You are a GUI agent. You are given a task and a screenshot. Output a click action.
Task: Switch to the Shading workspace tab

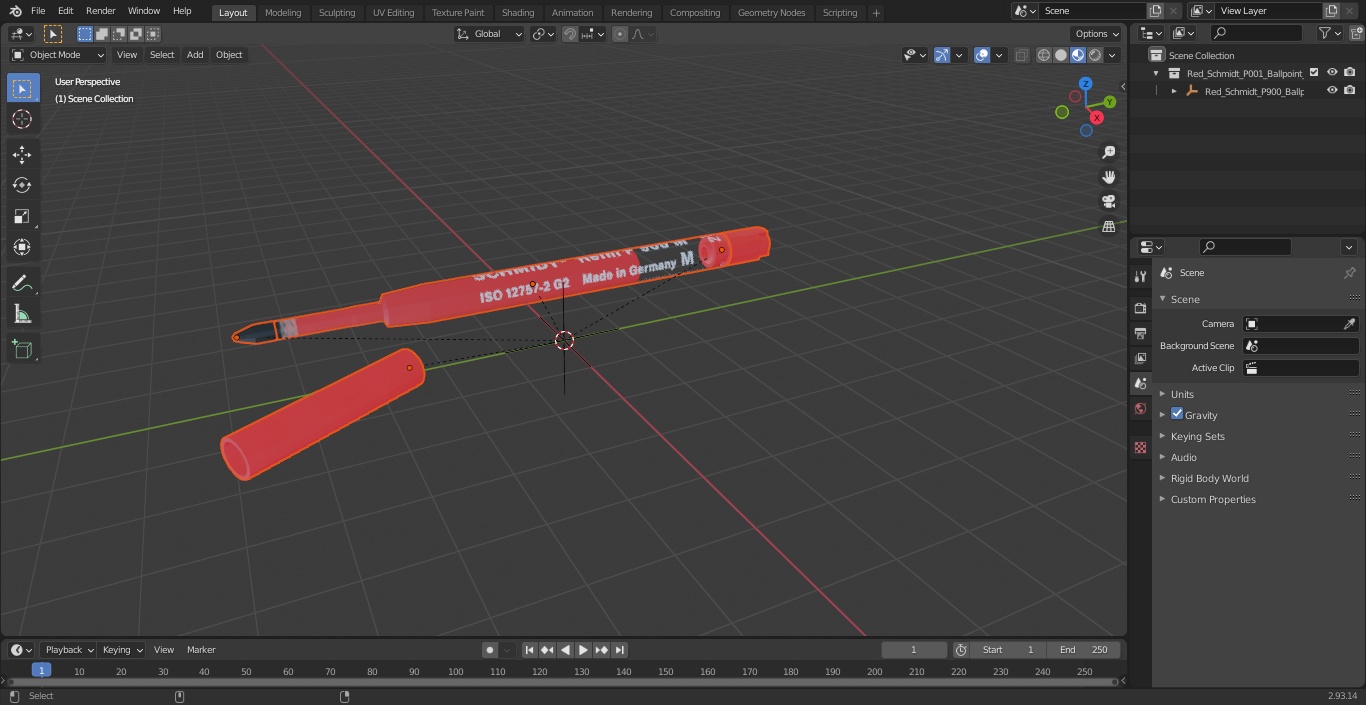click(518, 13)
